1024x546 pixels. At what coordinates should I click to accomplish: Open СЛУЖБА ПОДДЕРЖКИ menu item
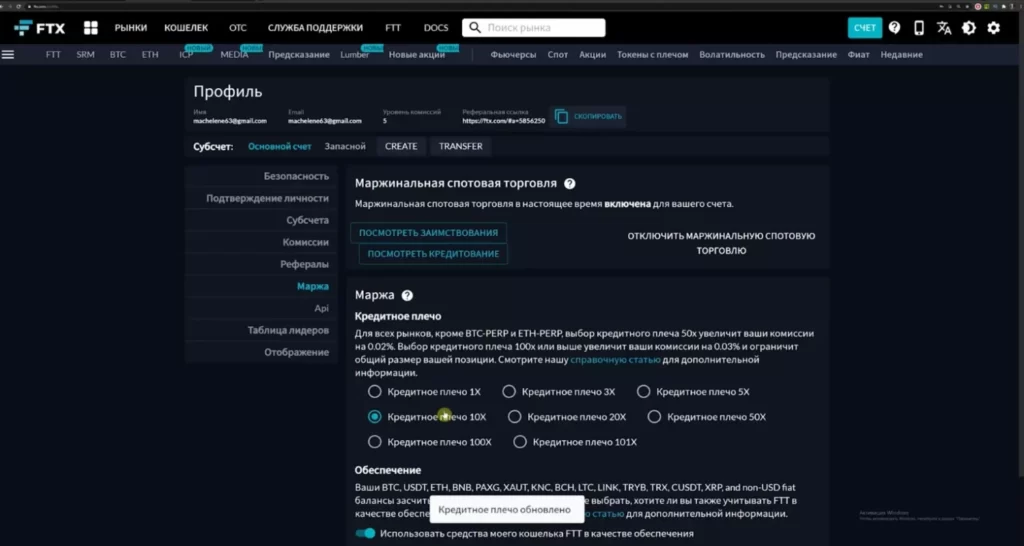coord(315,28)
